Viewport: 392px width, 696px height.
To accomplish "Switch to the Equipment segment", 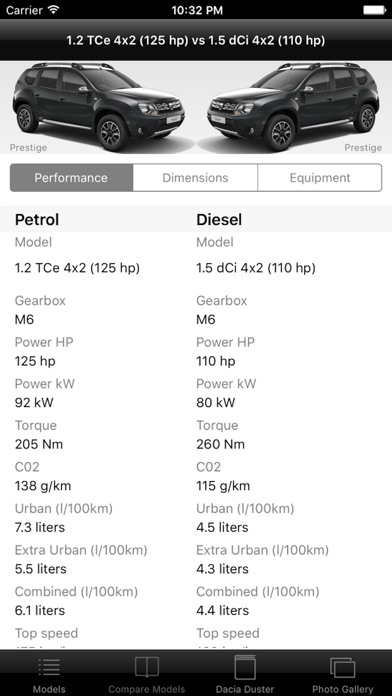I will [320, 178].
